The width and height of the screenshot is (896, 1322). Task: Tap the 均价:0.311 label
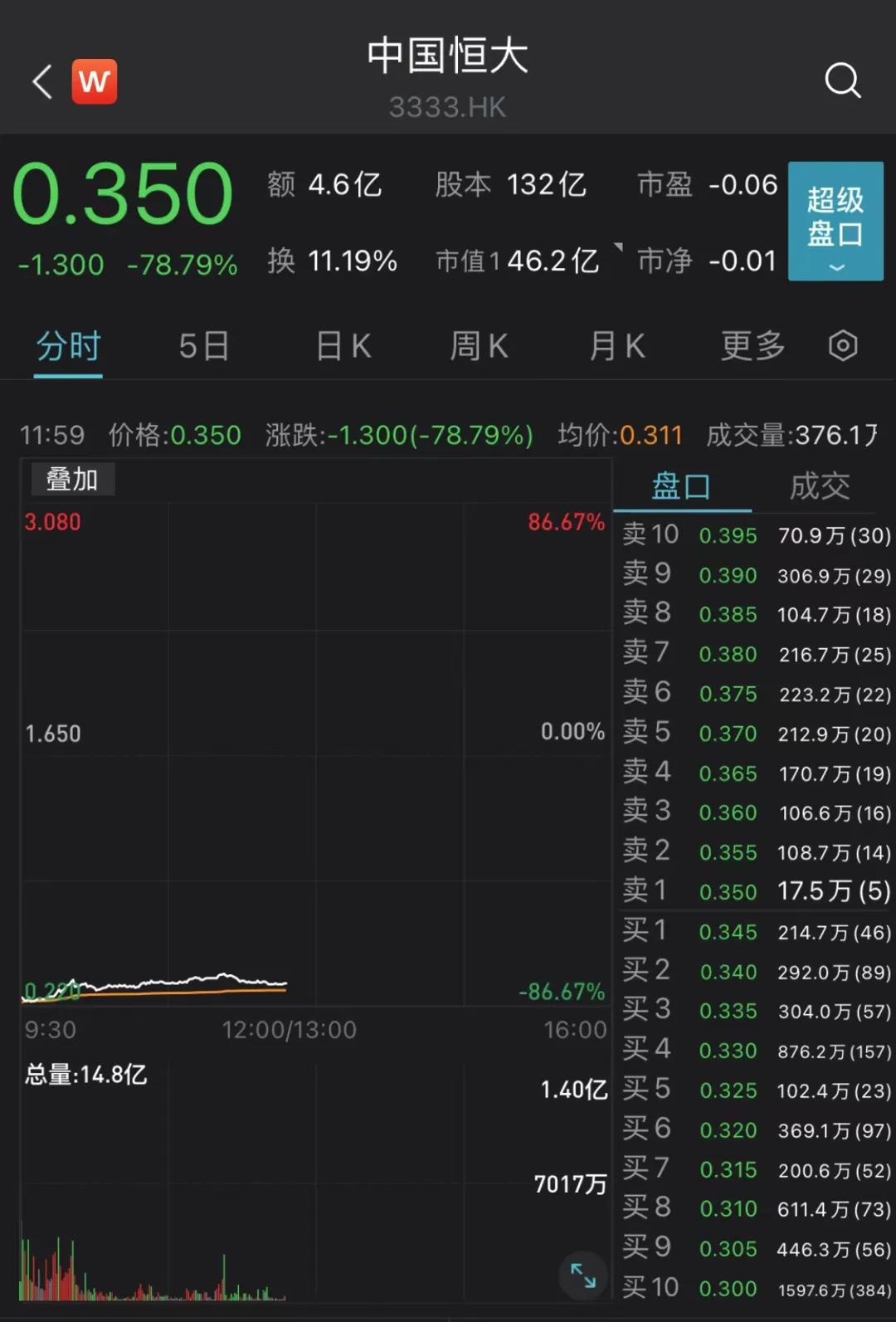[620, 435]
